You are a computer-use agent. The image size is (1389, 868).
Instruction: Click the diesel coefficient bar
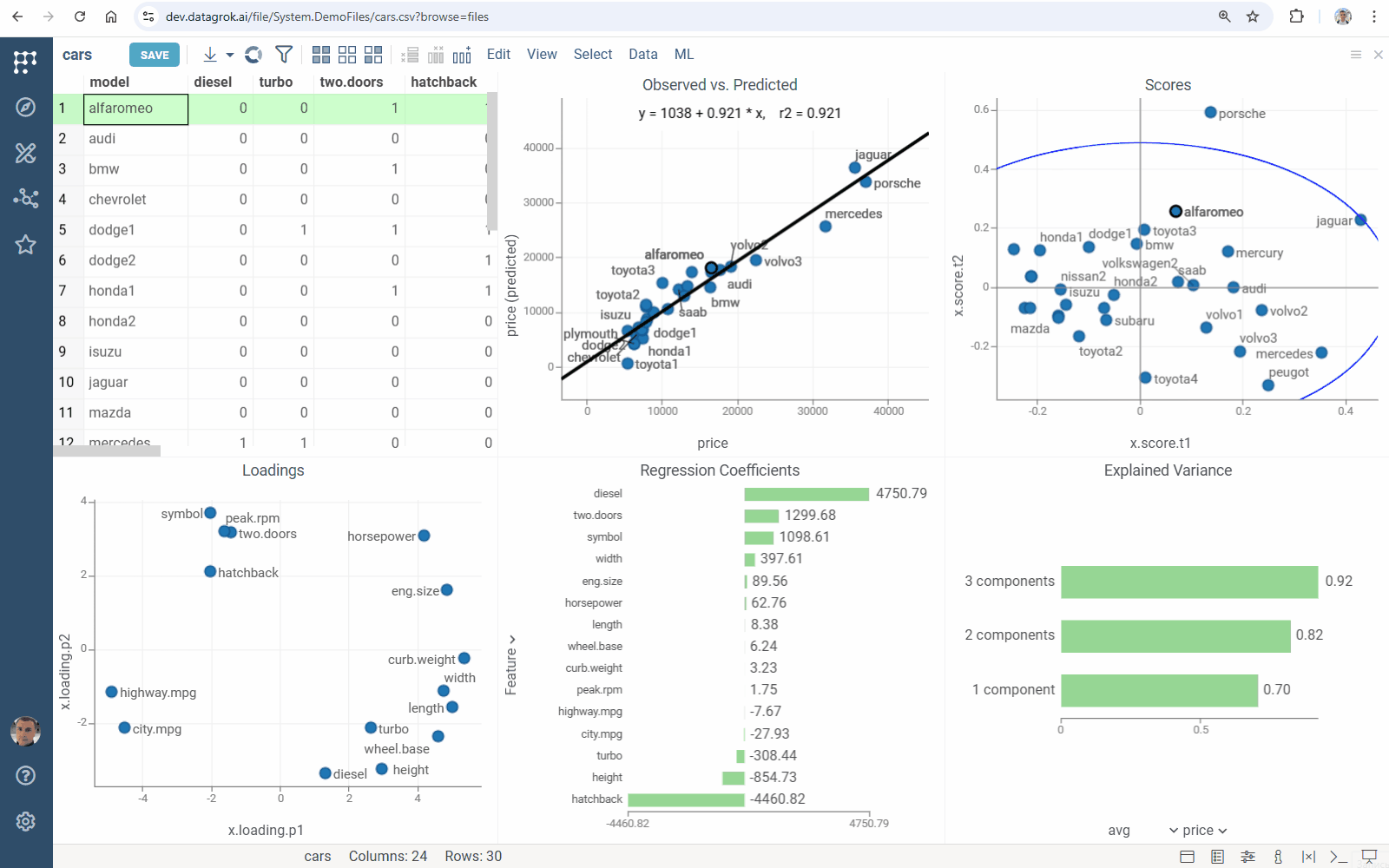click(806, 494)
